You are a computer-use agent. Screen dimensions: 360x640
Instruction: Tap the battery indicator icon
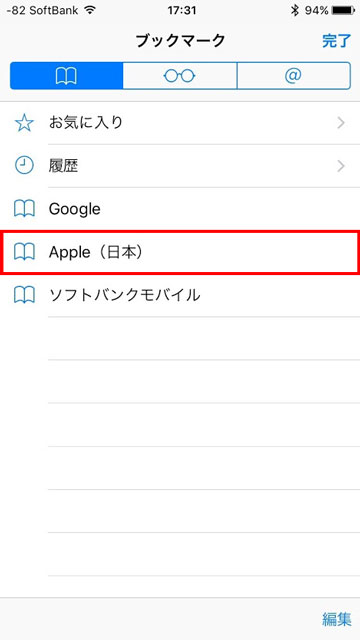tap(343, 10)
